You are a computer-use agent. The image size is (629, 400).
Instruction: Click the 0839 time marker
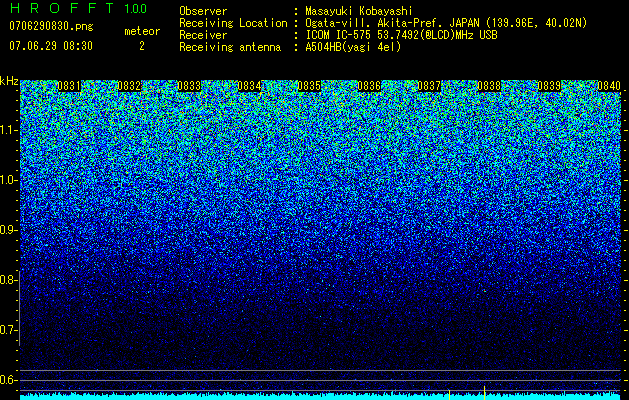coord(549,86)
